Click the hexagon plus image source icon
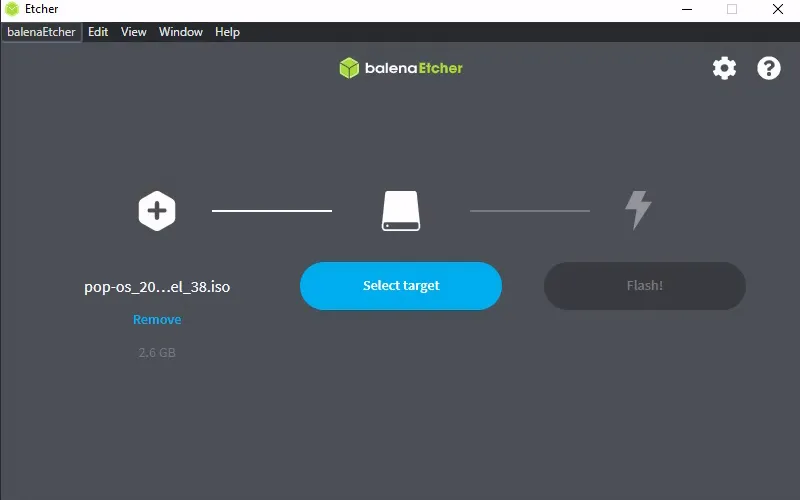The height and width of the screenshot is (500, 800). click(x=157, y=211)
